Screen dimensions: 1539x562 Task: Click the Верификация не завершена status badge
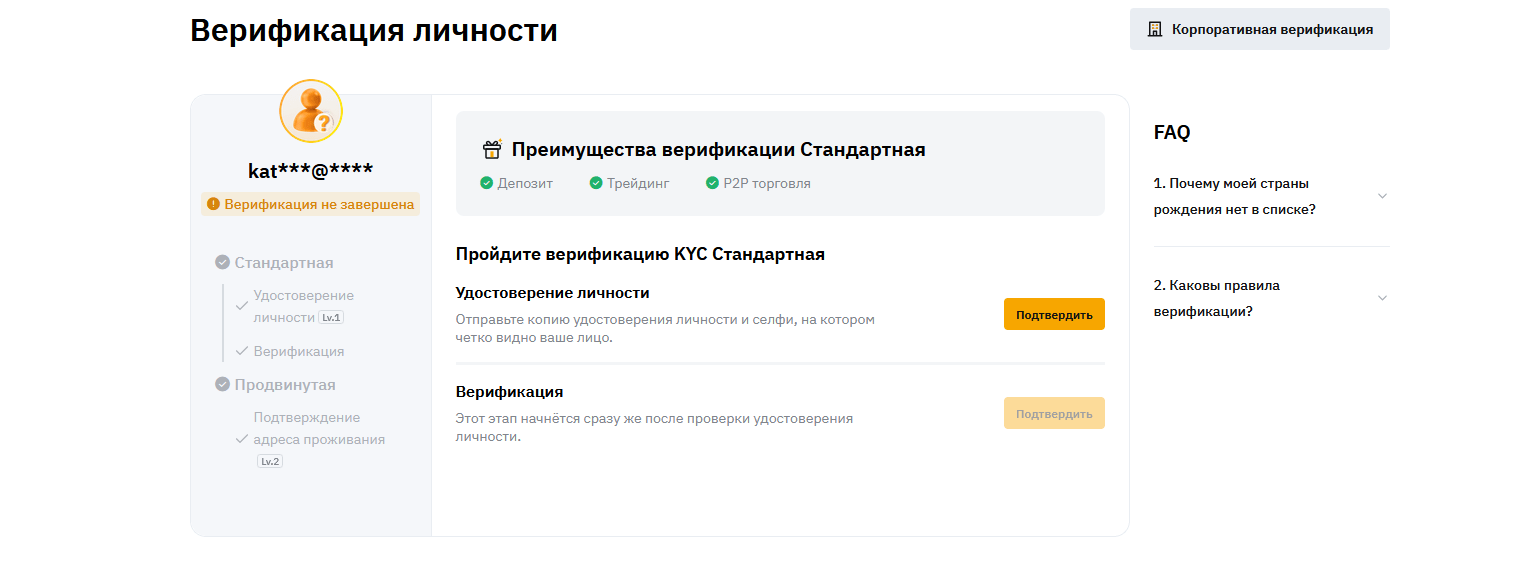point(310,204)
